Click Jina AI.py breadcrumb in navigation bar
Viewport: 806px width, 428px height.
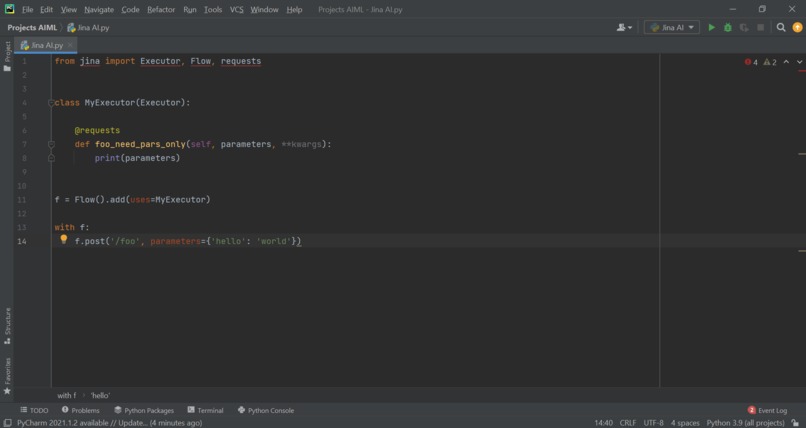click(x=88, y=28)
